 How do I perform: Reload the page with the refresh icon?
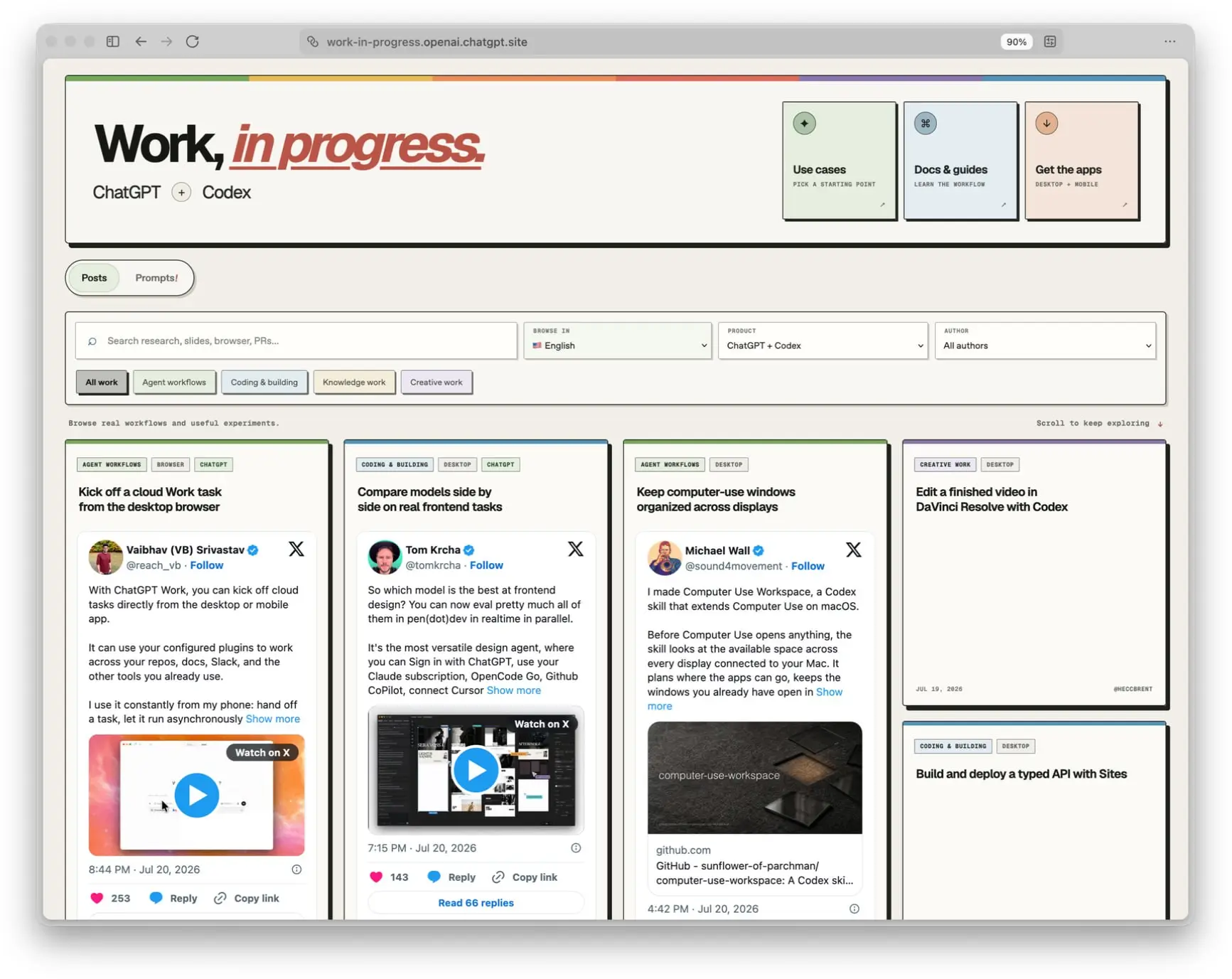tap(192, 41)
